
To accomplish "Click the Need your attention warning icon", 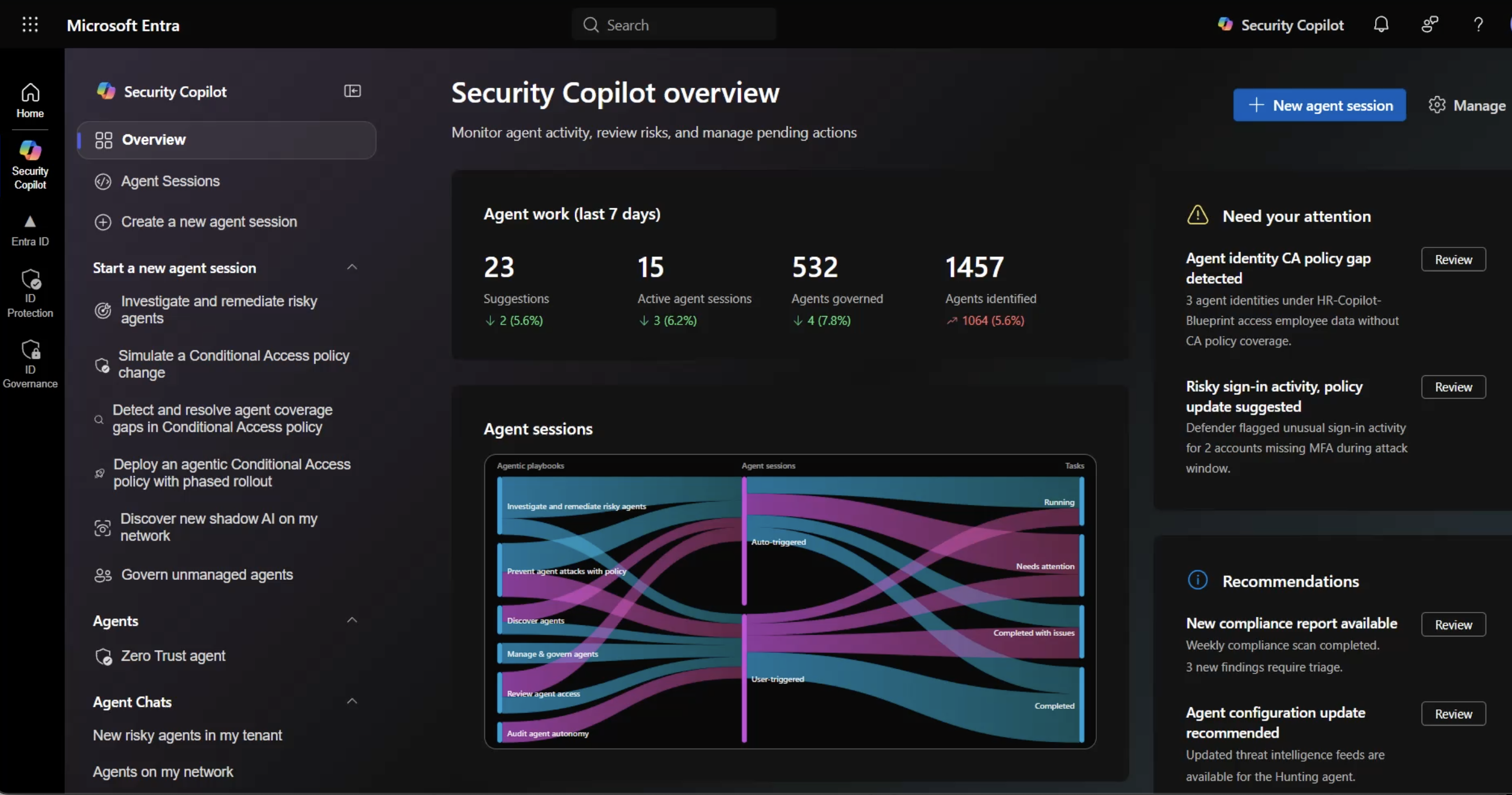I will [x=1197, y=215].
